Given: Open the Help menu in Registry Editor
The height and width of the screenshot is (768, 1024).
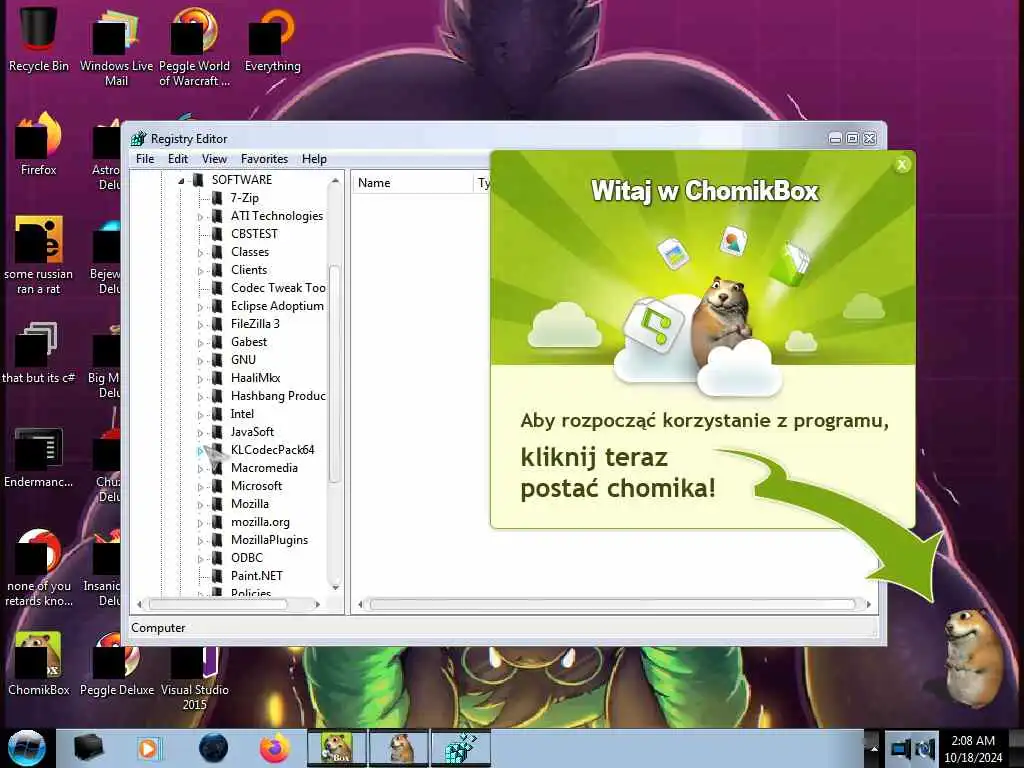Looking at the screenshot, I should click(314, 159).
